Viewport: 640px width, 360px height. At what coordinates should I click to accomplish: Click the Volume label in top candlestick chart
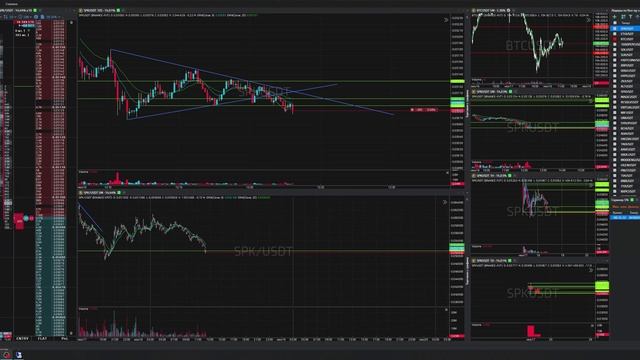pos(83,172)
